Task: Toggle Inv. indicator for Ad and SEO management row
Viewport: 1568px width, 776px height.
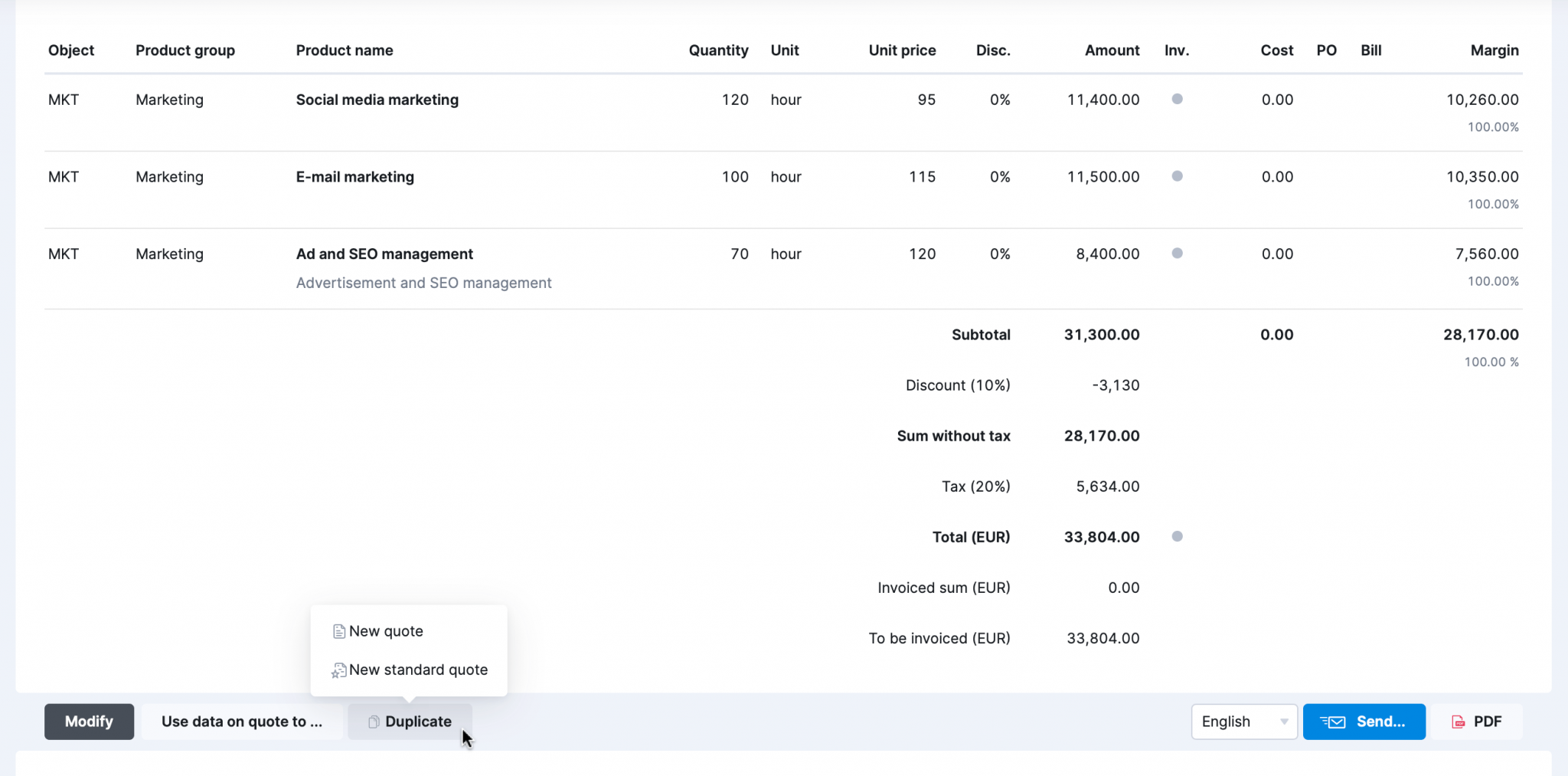Action: pyautogui.click(x=1178, y=253)
